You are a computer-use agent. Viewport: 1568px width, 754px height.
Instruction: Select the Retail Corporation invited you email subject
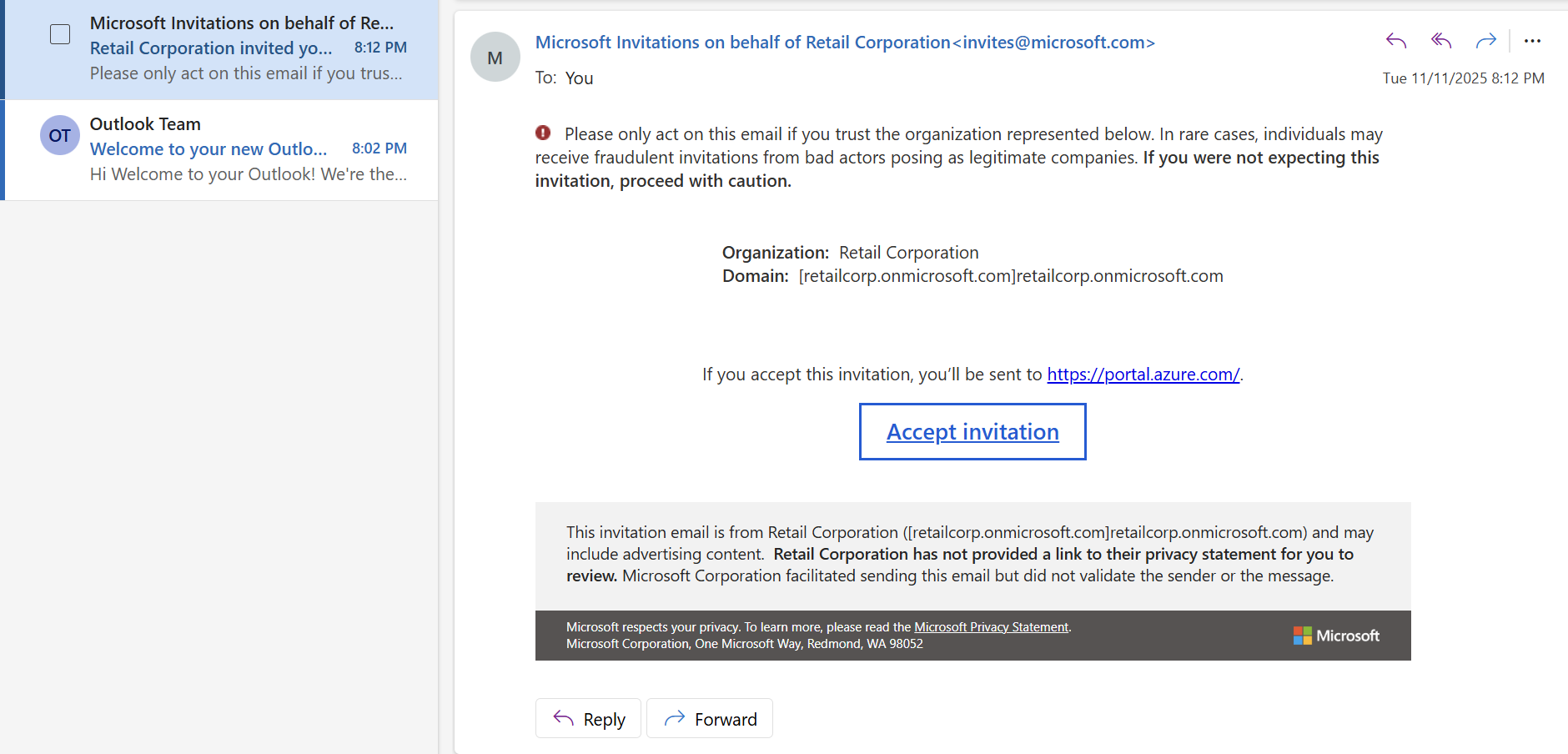coord(211,48)
